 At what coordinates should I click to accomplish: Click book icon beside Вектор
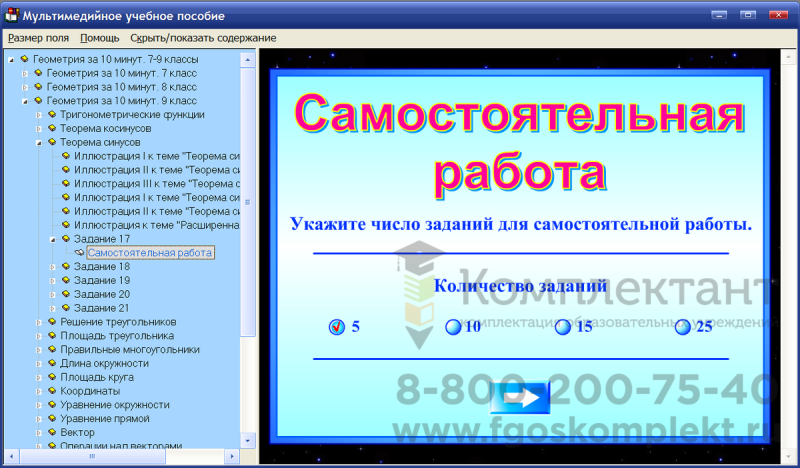tap(52, 431)
